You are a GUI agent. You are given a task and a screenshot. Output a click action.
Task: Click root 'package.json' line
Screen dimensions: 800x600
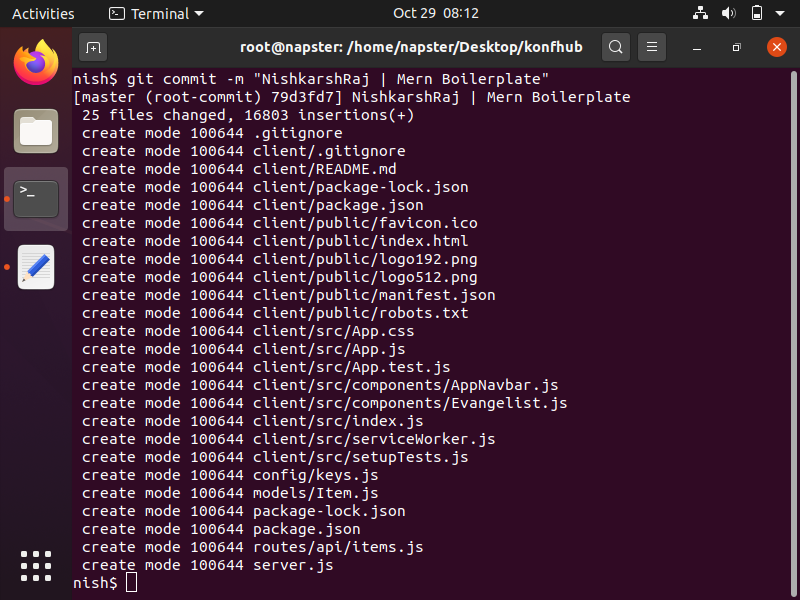pos(221,529)
